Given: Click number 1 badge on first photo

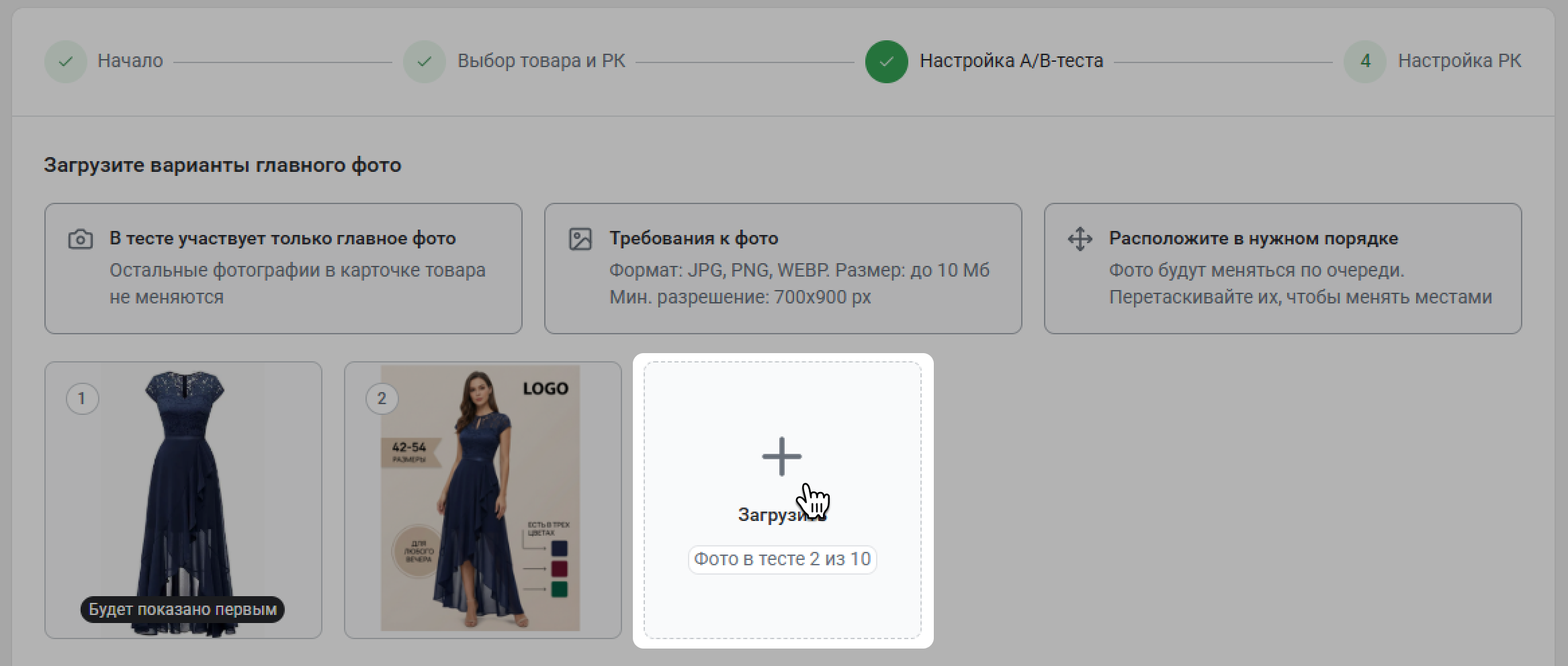Looking at the screenshot, I should tap(82, 399).
